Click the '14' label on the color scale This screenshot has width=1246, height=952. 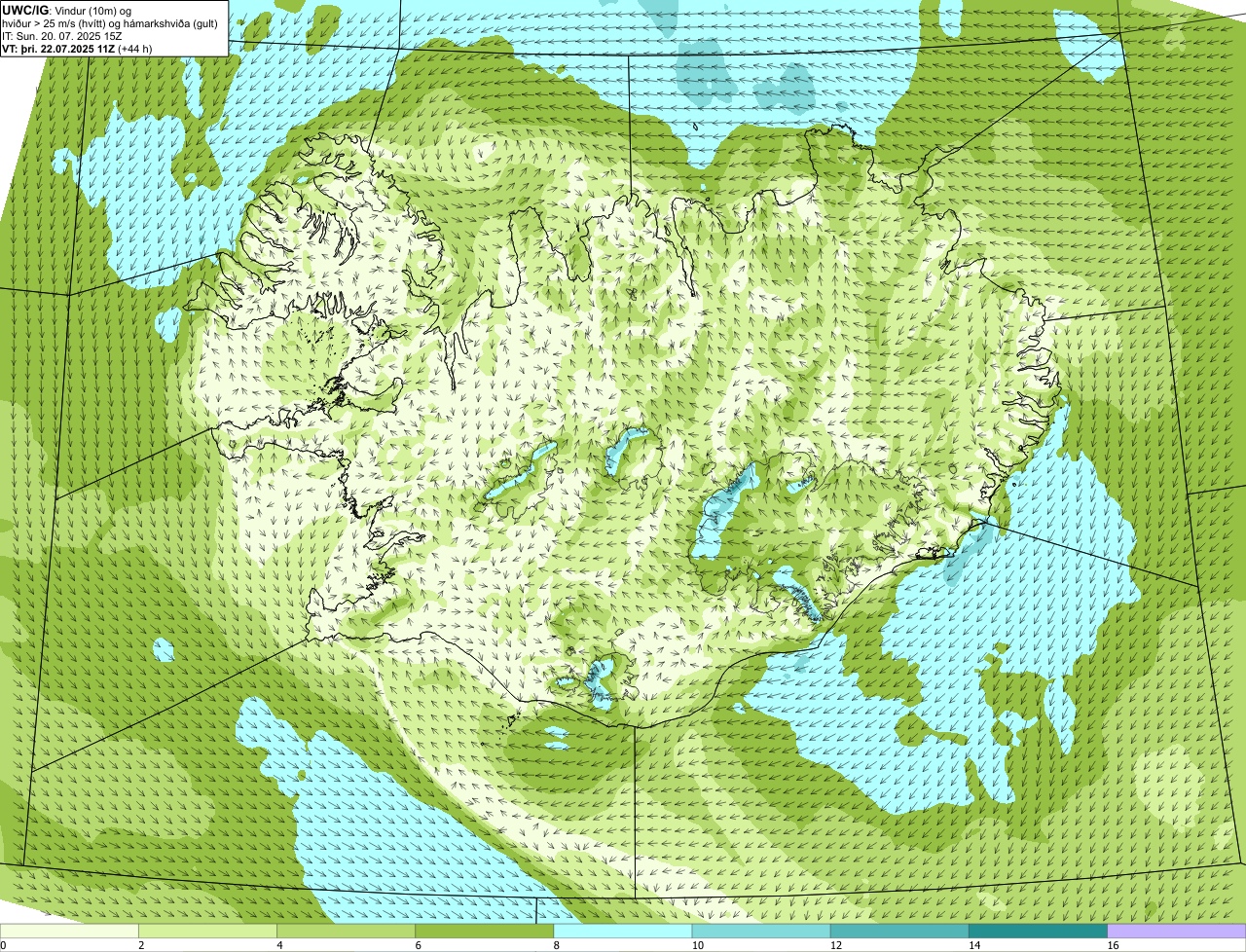pos(973,945)
